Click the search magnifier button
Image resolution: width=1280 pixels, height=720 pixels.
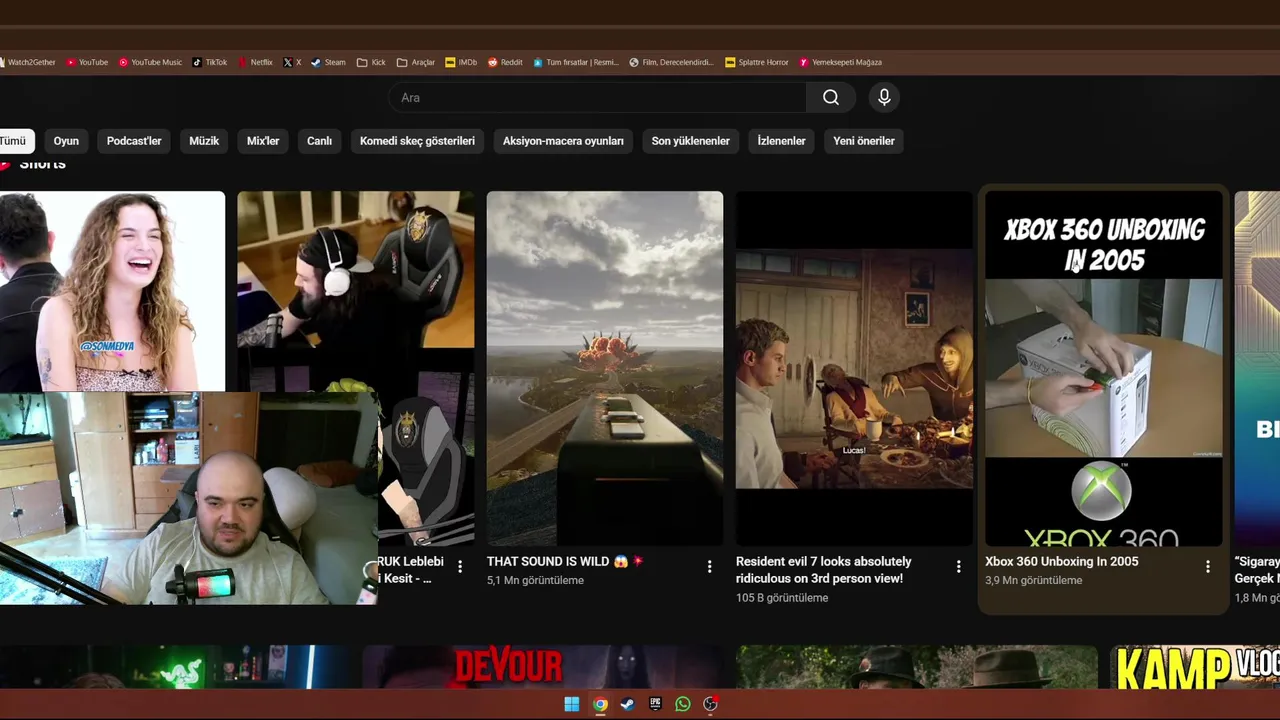(x=830, y=97)
